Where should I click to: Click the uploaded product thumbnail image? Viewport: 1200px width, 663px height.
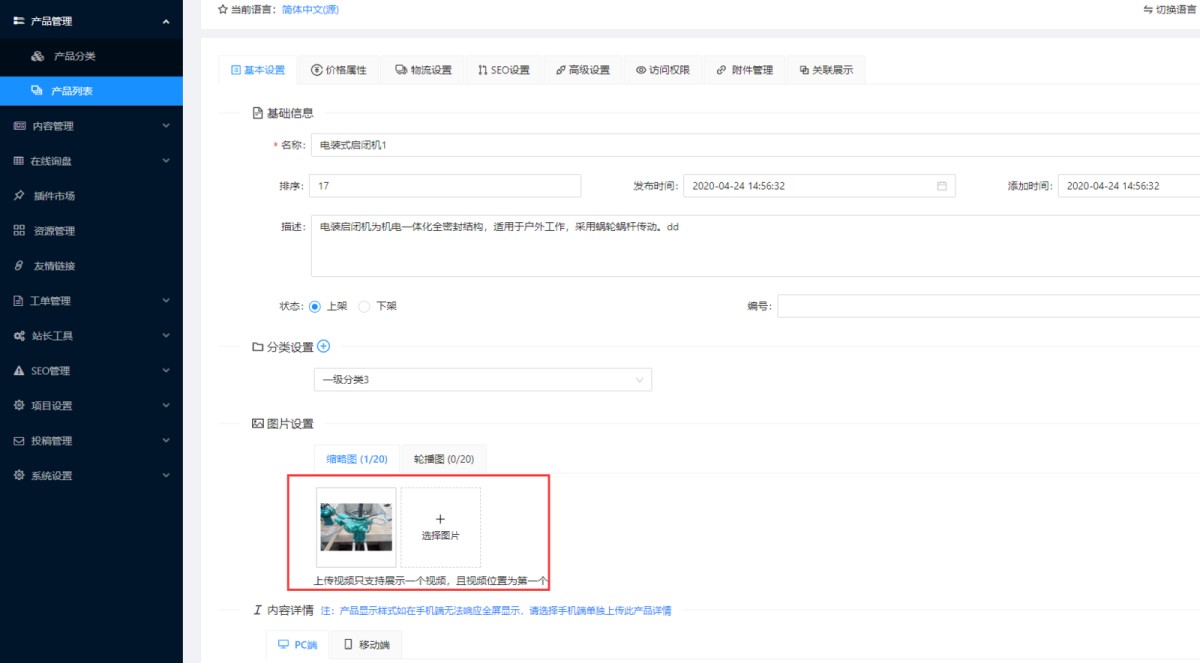click(x=356, y=527)
